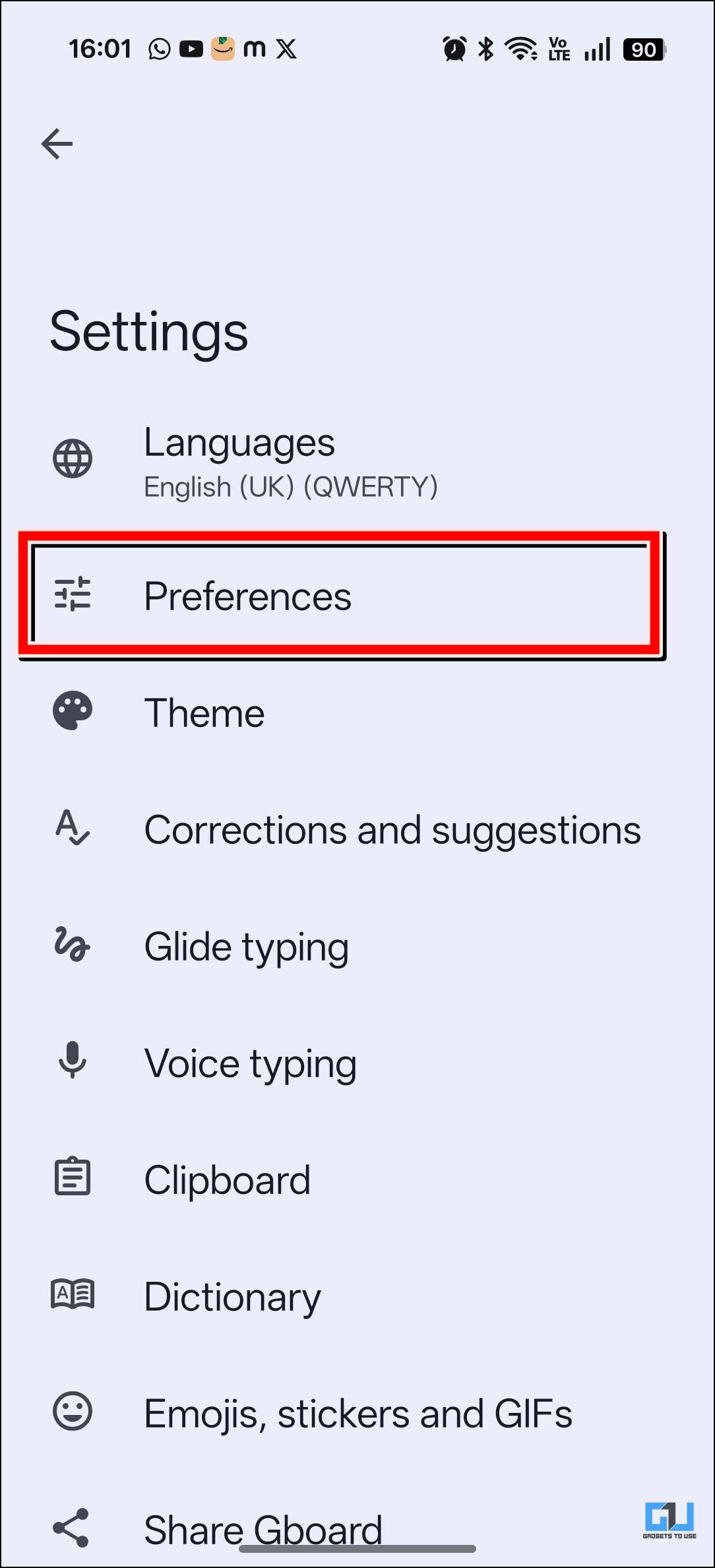The height and width of the screenshot is (1568, 715).
Task: Tap the Dictionary book icon
Action: tap(73, 1294)
